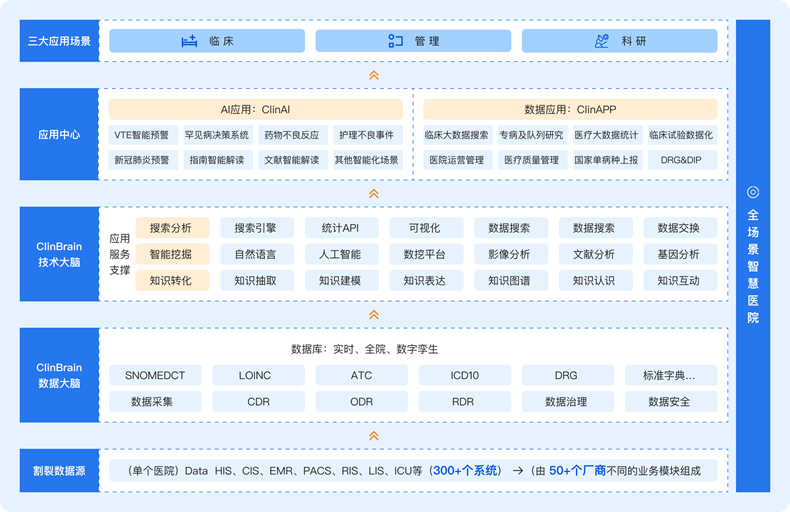The image size is (790, 512).
Task: Click the 临床试验数据化 item
Action: (683, 135)
